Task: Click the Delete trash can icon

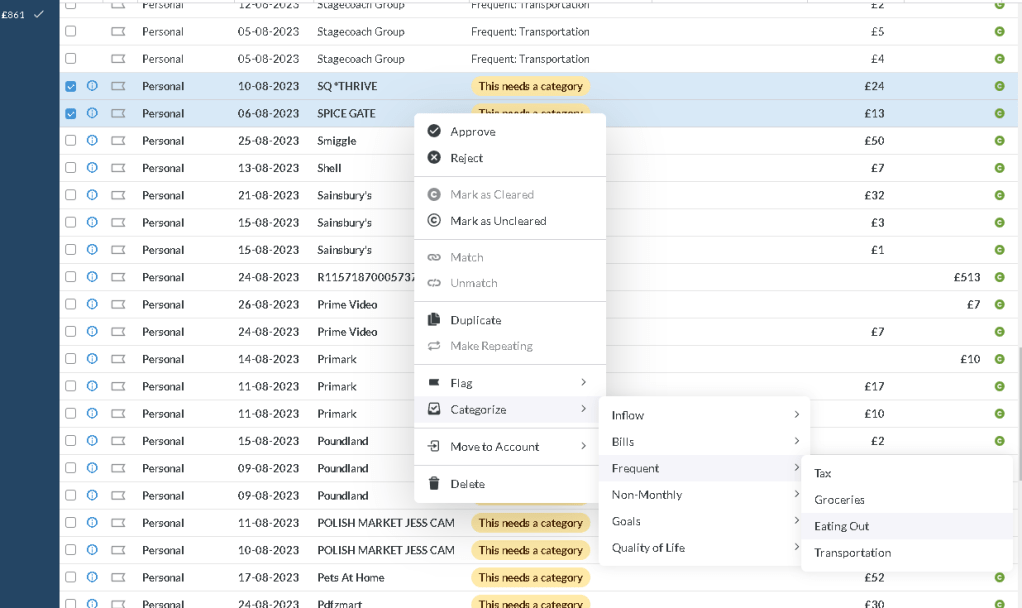Action: pyautogui.click(x=434, y=484)
